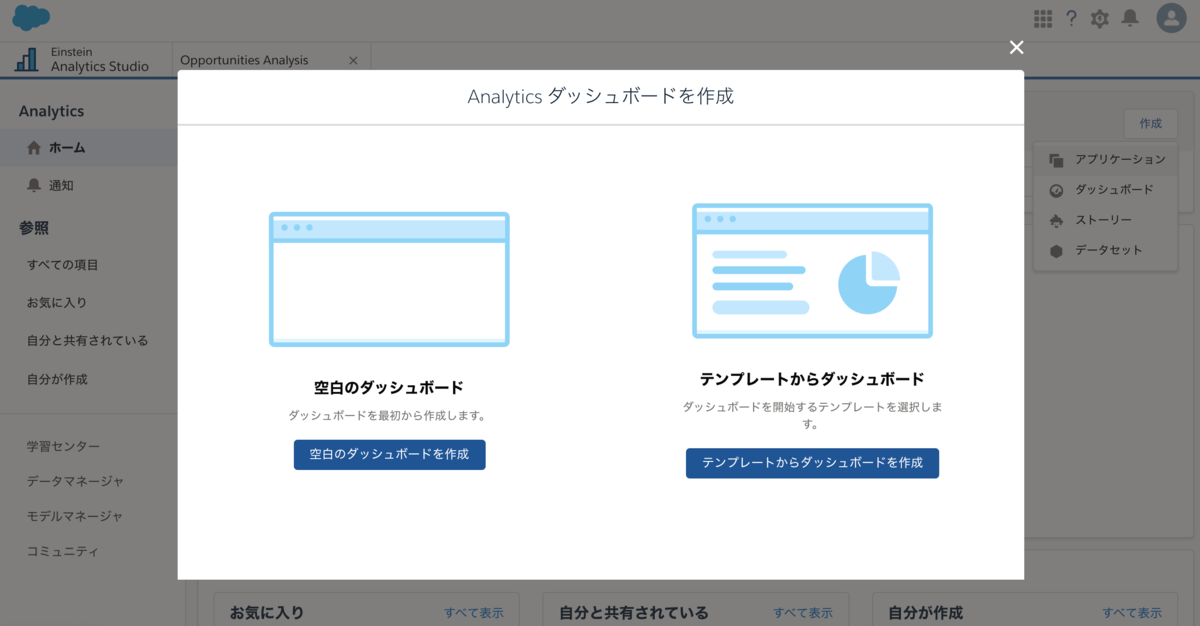Close the dashboard creation dialog

pos(1016,47)
